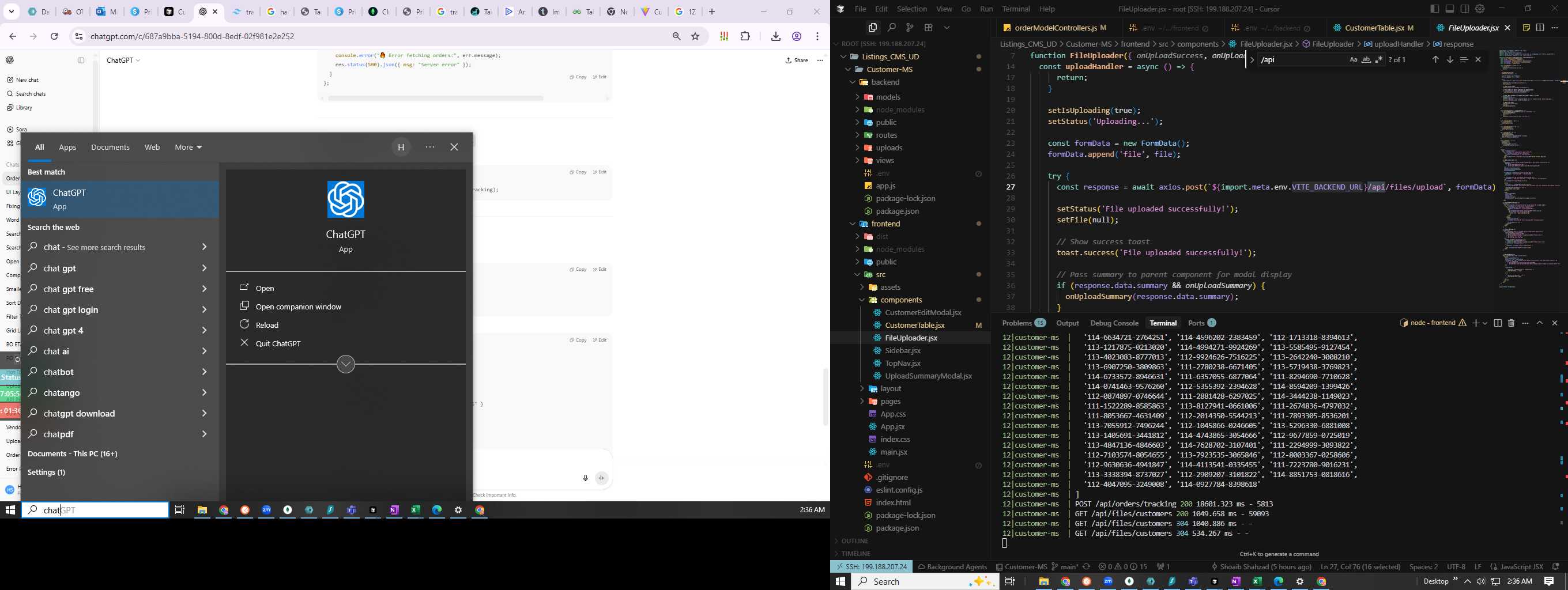
Task: Click SSH: 199.188.207.24 remote status indicator
Action: pyautogui.click(x=872, y=566)
